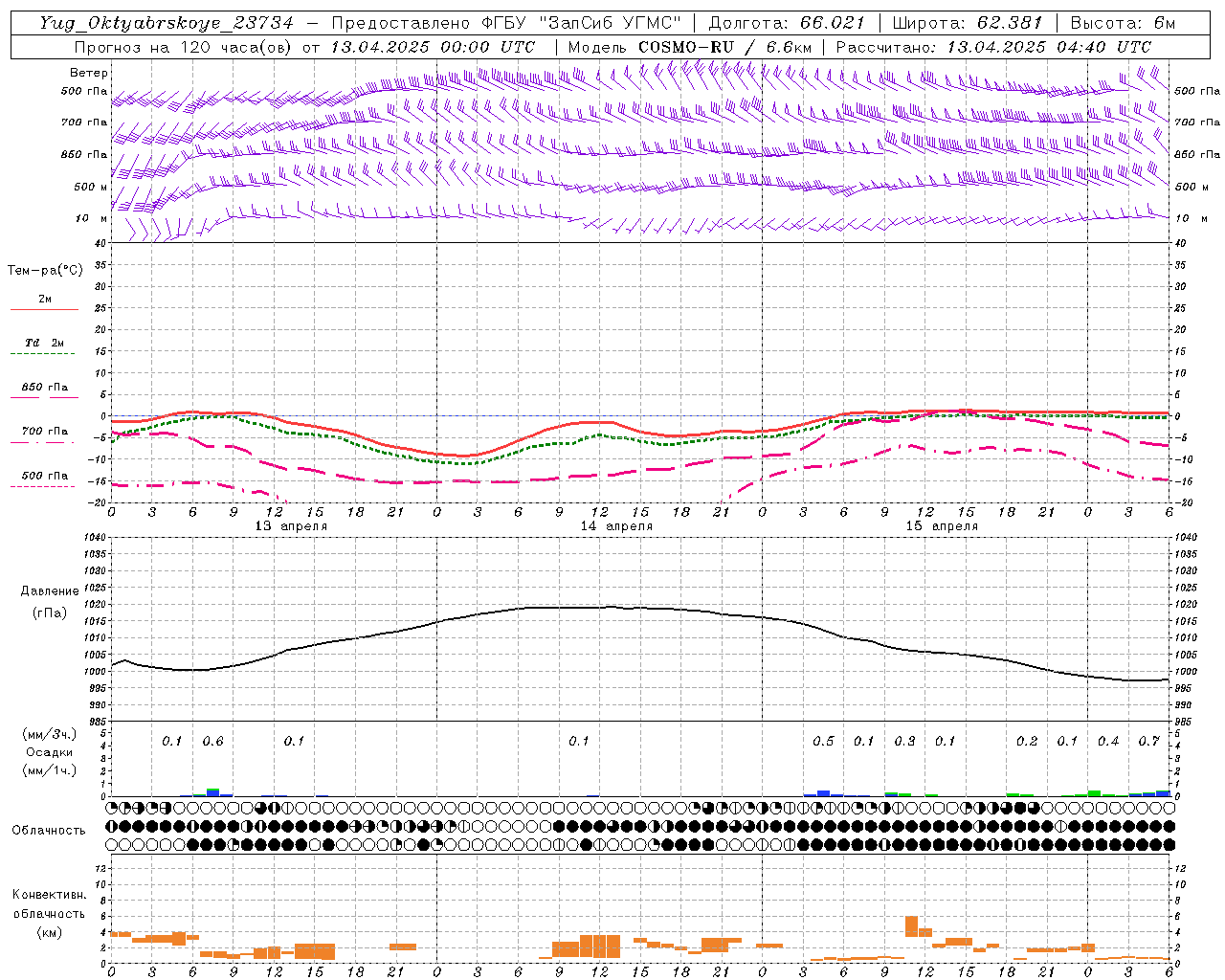Click the Модель COSMO-RU / 6.6км label
Image resolution: width=1225 pixels, height=980 pixels.
pyautogui.click(x=690, y=47)
